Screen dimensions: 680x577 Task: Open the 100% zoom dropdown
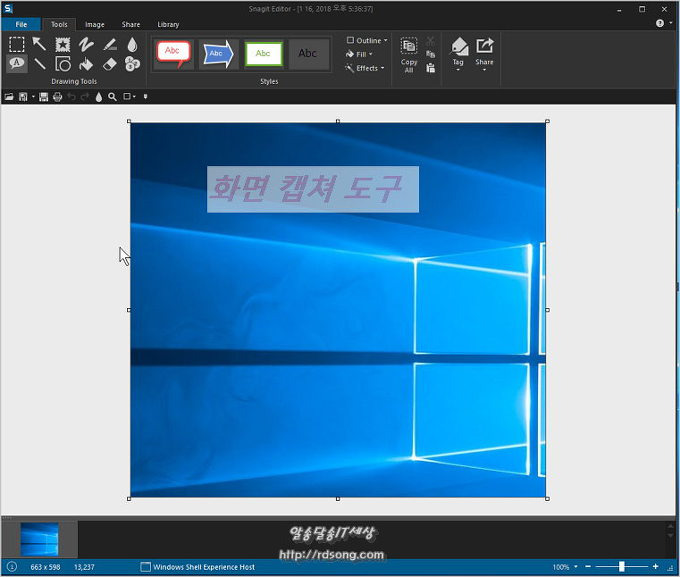click(x=565, y=567)
